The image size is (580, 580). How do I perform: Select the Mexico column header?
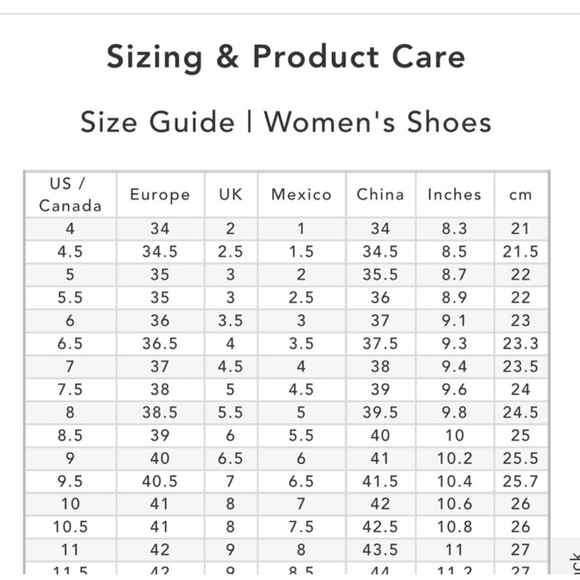click(301, 195)
